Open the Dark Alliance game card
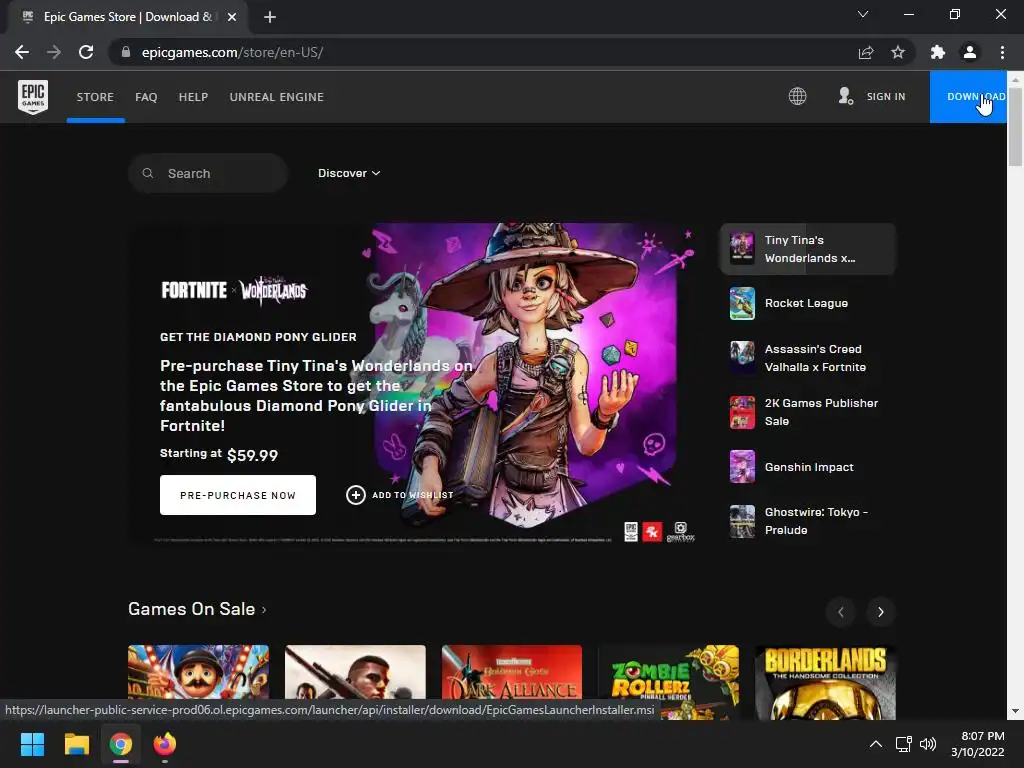The height and width of the screenshot is (768, 1024). (x=512, y=673)
